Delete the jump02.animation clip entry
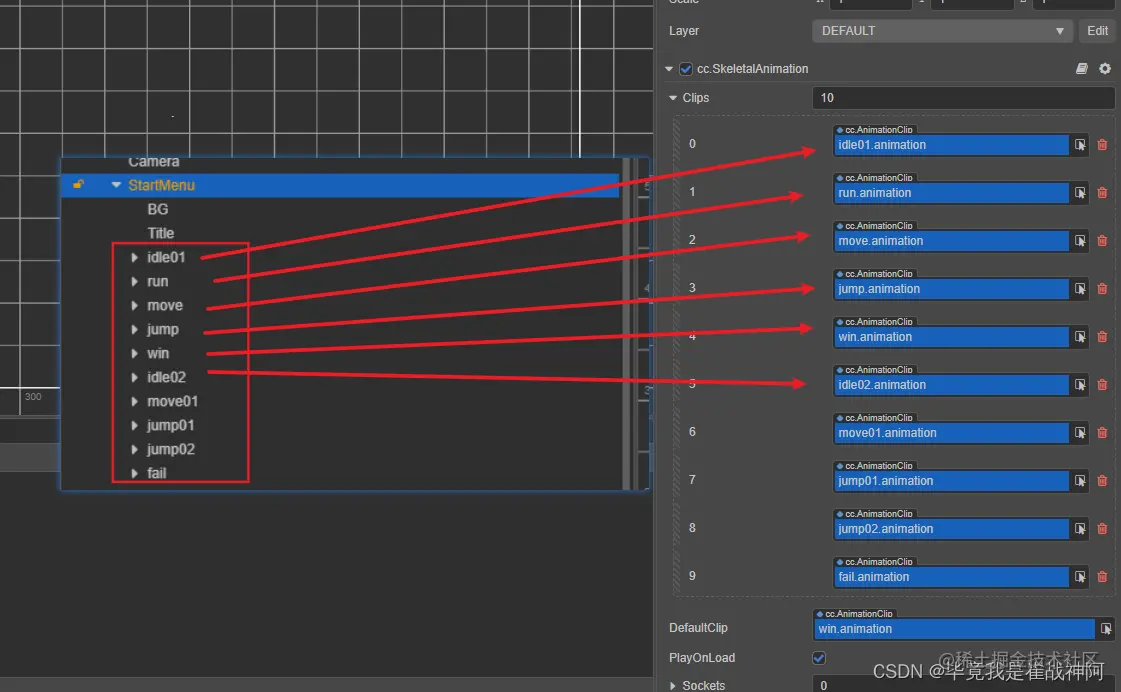 click(x=1102, y=529)
